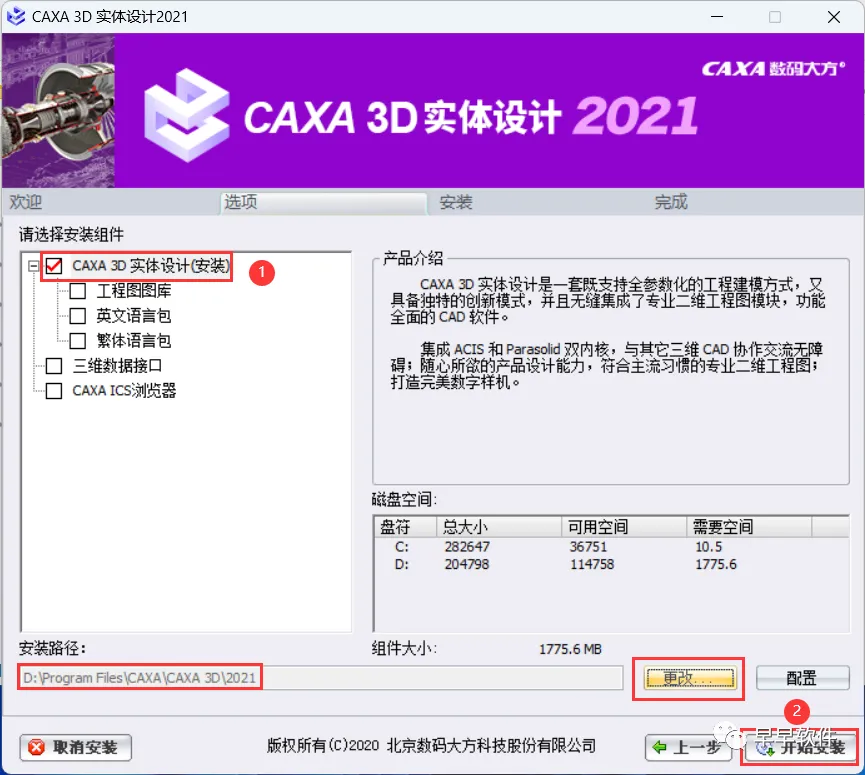Open the 完成 step tab
The height and width of the screenshot is (775, 865).
671,202
